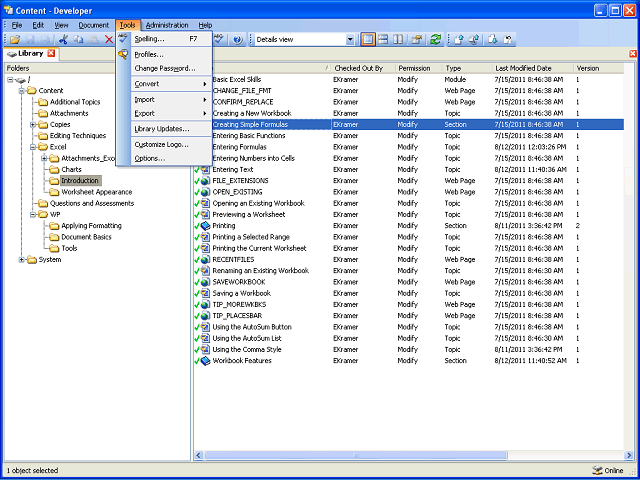Choose Spelling... from Tools menu
This screenshot has width=640, height=480.
point(171,39)
